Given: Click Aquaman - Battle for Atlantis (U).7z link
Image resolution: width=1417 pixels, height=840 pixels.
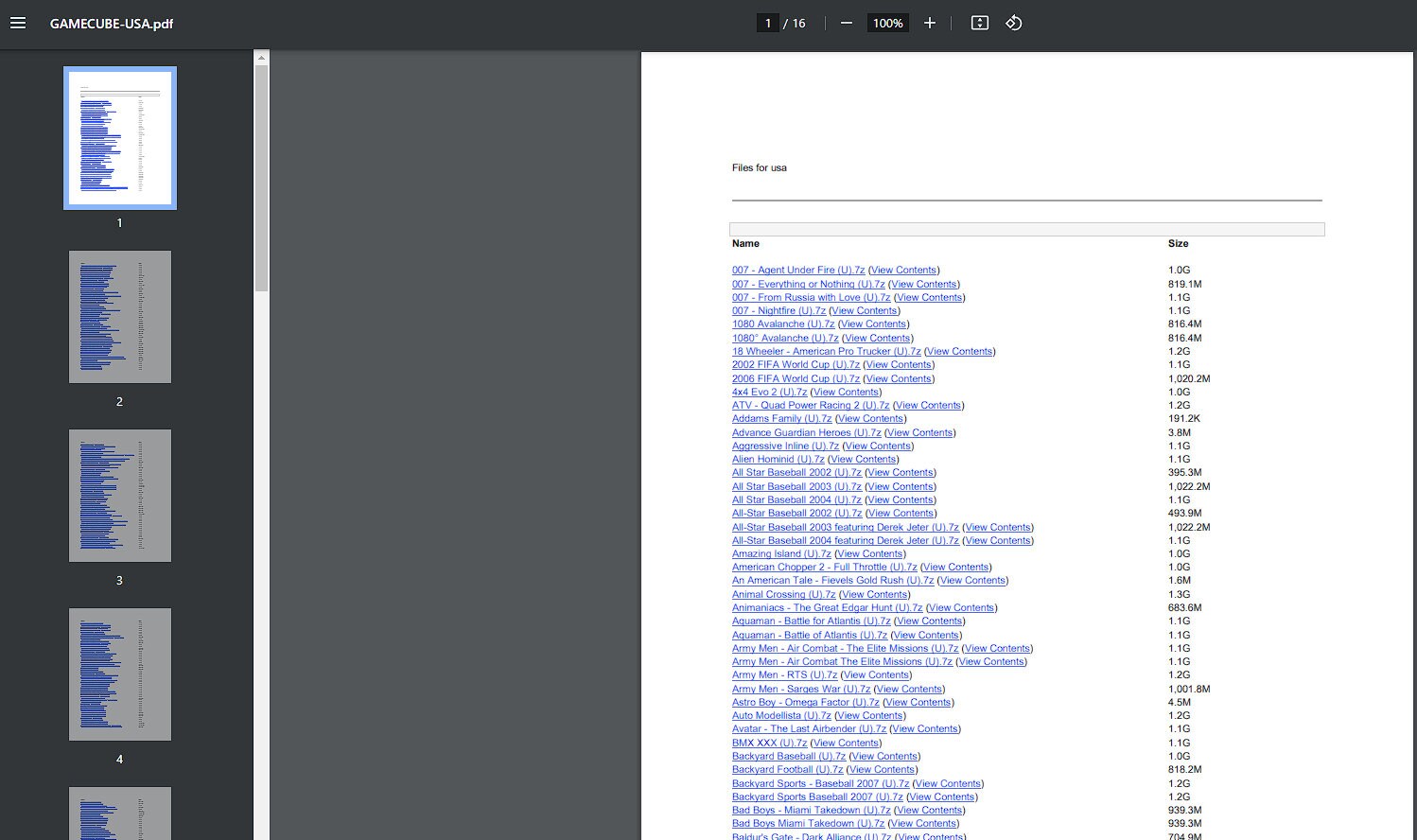Looking at the screenshot, I should pos(812,621).
